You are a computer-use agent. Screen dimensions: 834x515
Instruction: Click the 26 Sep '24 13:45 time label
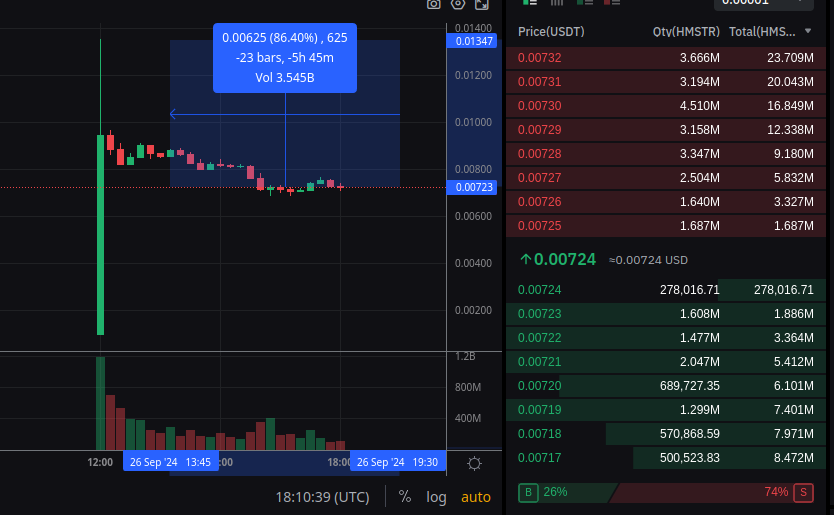(171, 462)
